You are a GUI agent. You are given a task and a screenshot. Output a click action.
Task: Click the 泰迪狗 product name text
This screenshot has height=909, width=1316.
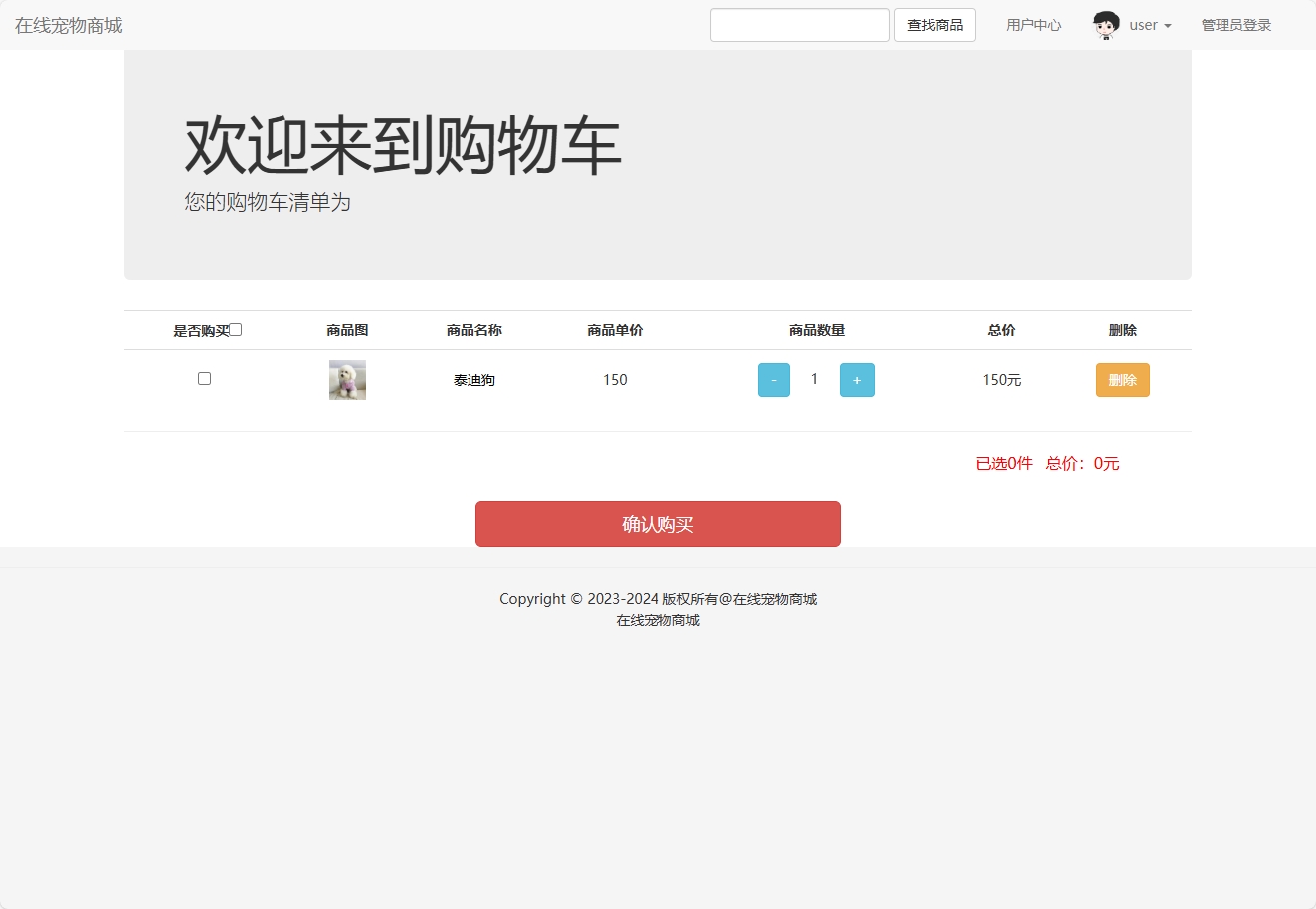coord(473,379)
